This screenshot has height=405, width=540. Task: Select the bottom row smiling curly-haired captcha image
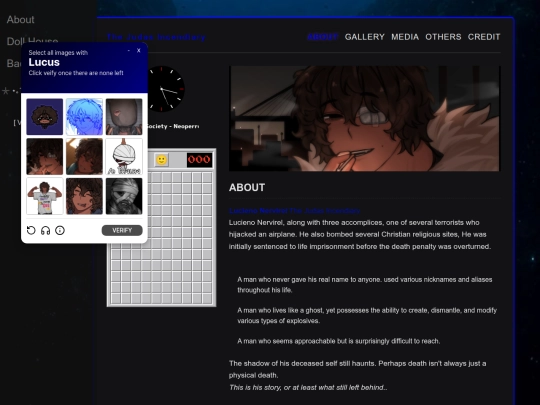click(84, 196)
